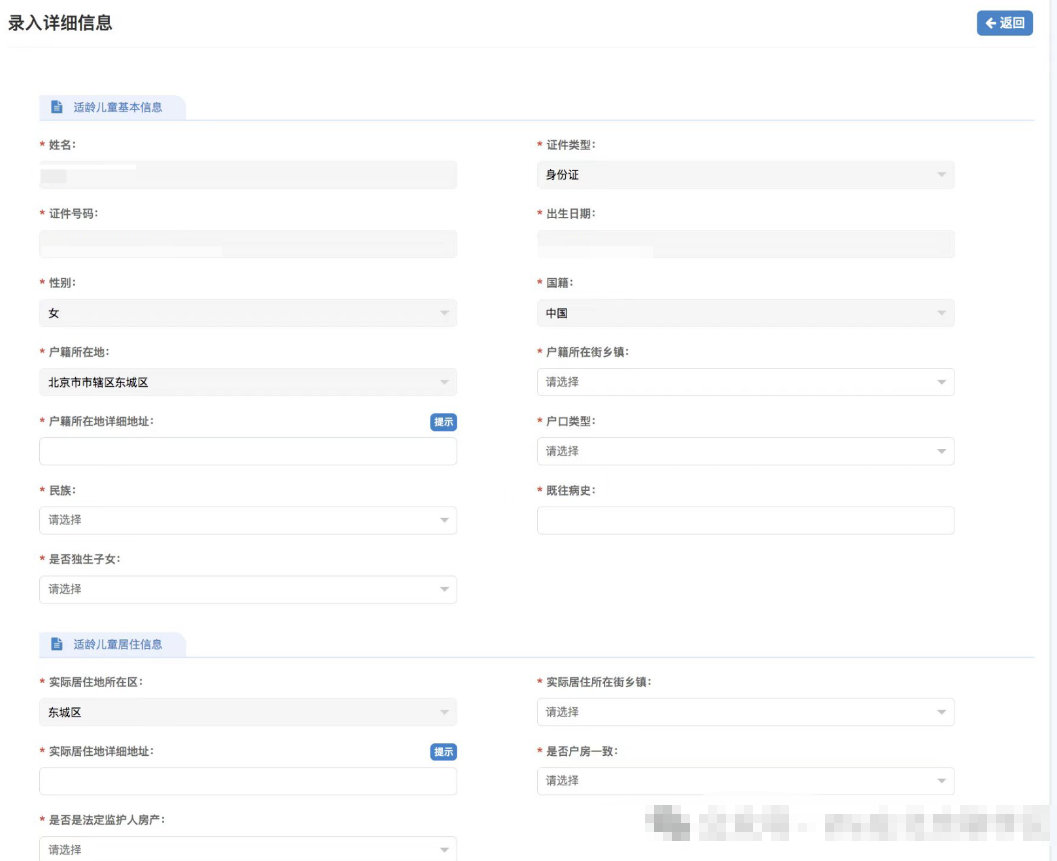Image resolution: width=1057 pixels, height=861 pixels.
Task: Click 提示 badge beside 户籍所在地详细地址
Action: pos(443,422)
